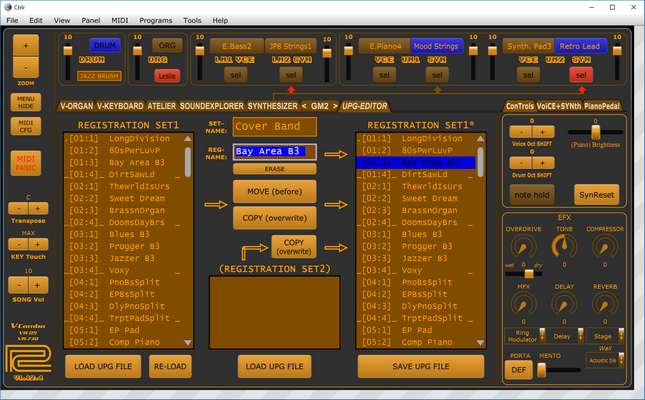Screen dimensions: 645x400
Task: Switch to the SOUNDEXPLORER tab
Action: click(211, 106)
